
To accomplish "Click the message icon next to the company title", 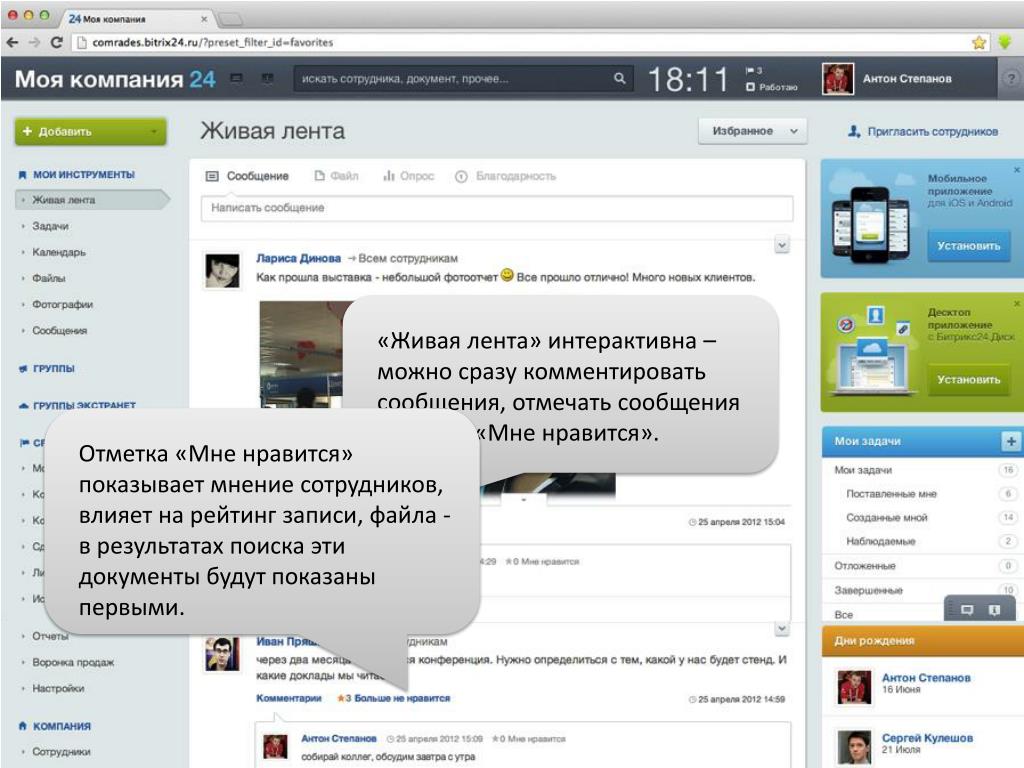I will (x=236, y=78).
